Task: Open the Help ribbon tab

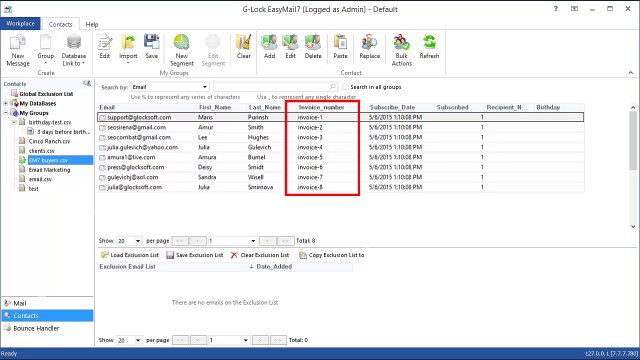Action: pyautogui.click(x=92, y=24)
